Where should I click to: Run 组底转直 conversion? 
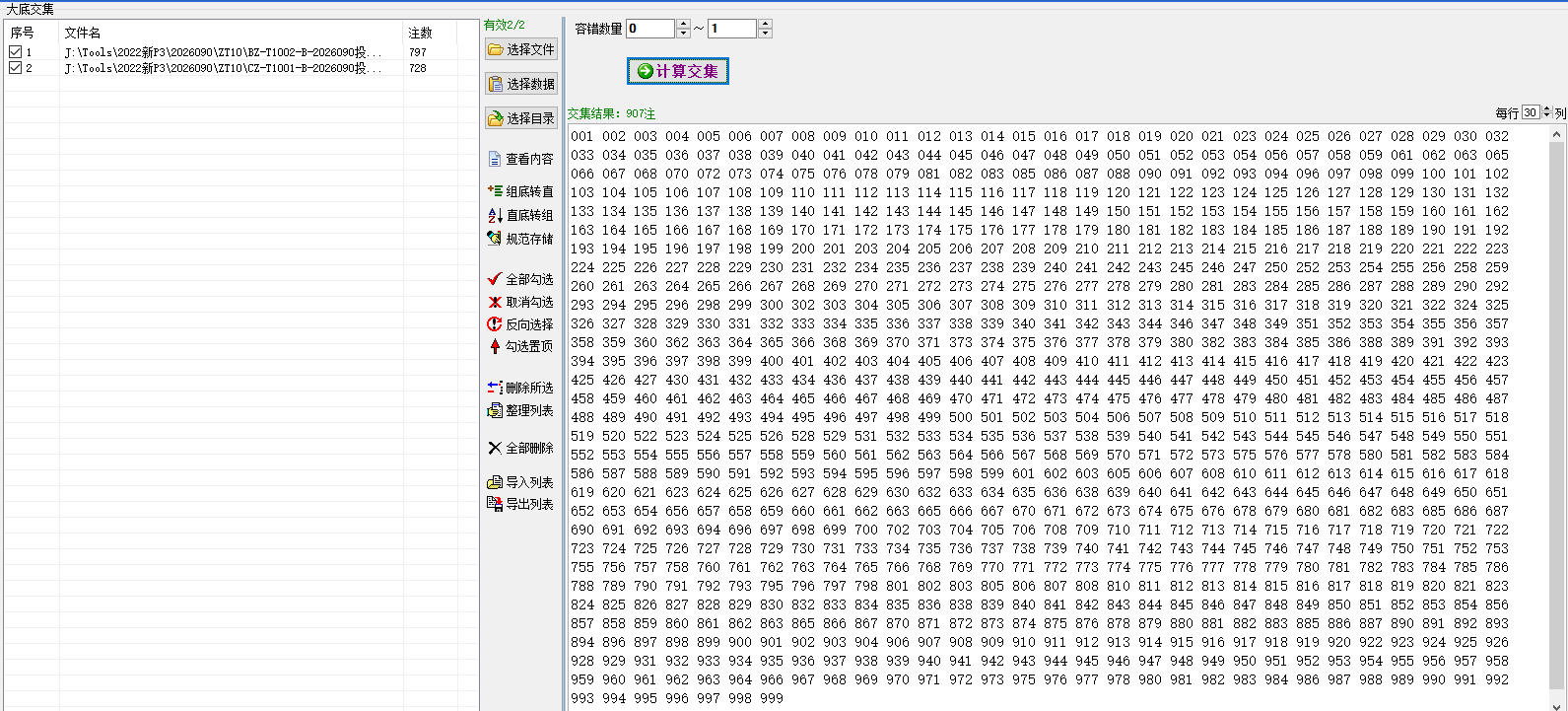[x=521, y=191]
